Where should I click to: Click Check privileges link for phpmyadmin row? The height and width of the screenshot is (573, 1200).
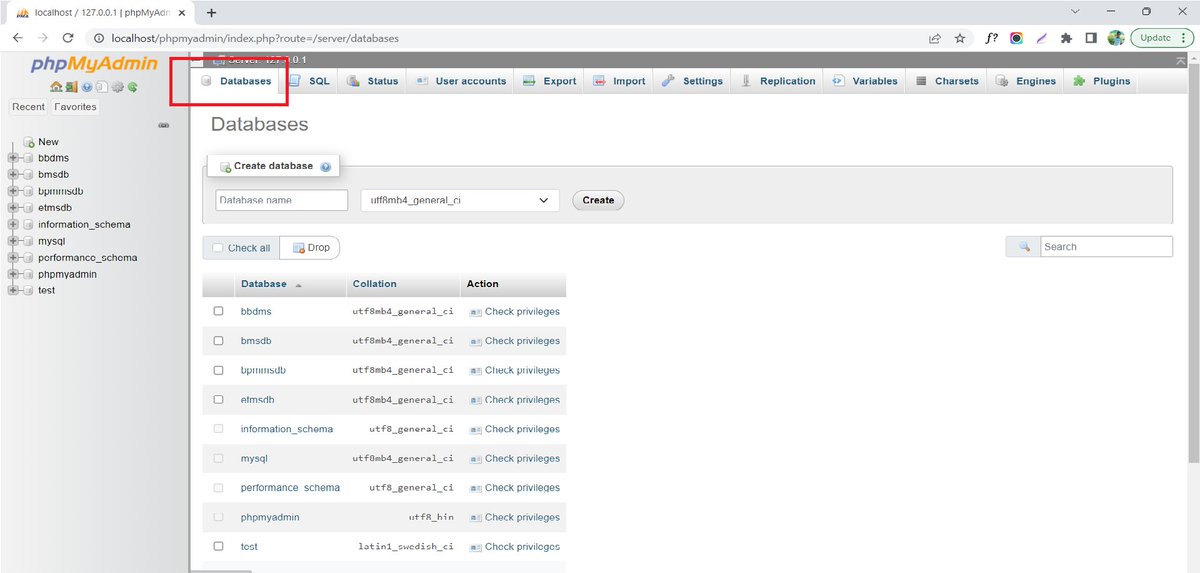pyautogui.click(x=522, y=518)
